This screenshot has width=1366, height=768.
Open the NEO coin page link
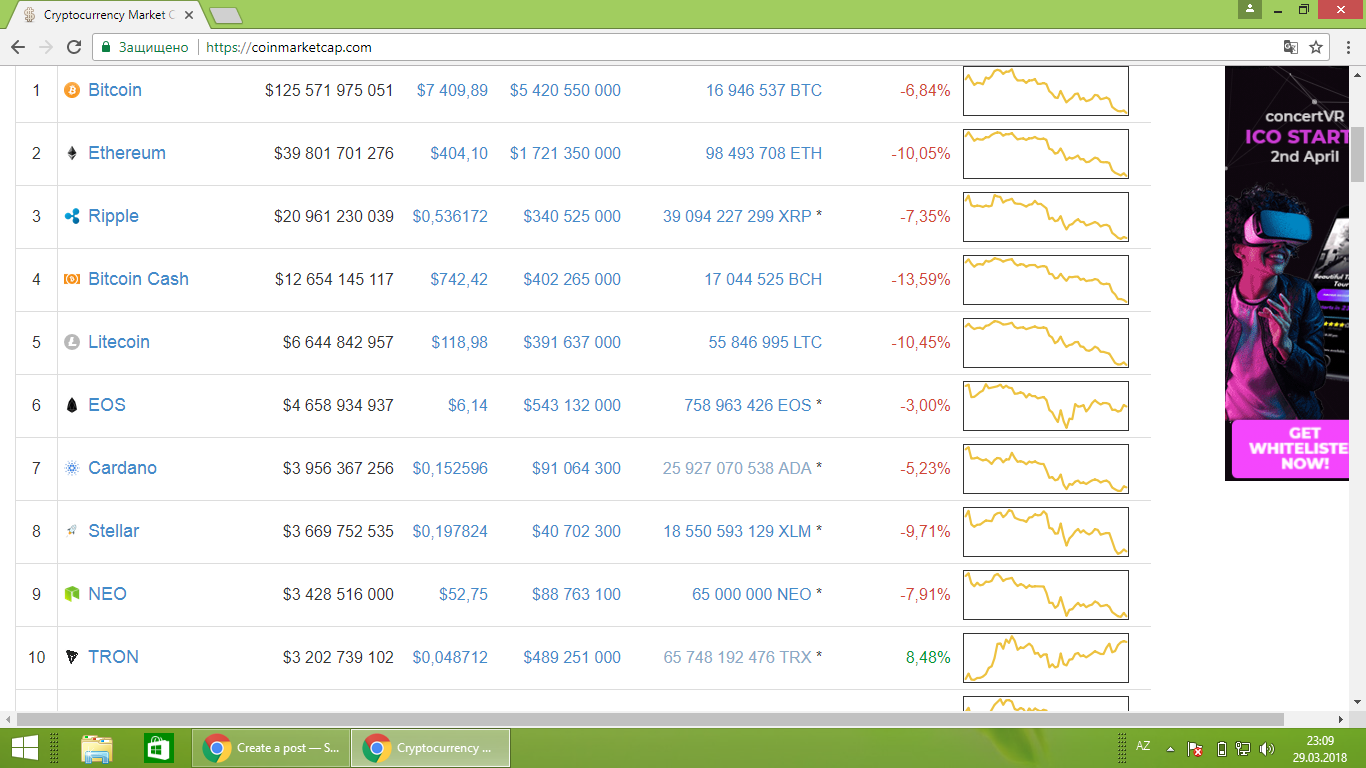pyautogui.click(x=107, y=594)
